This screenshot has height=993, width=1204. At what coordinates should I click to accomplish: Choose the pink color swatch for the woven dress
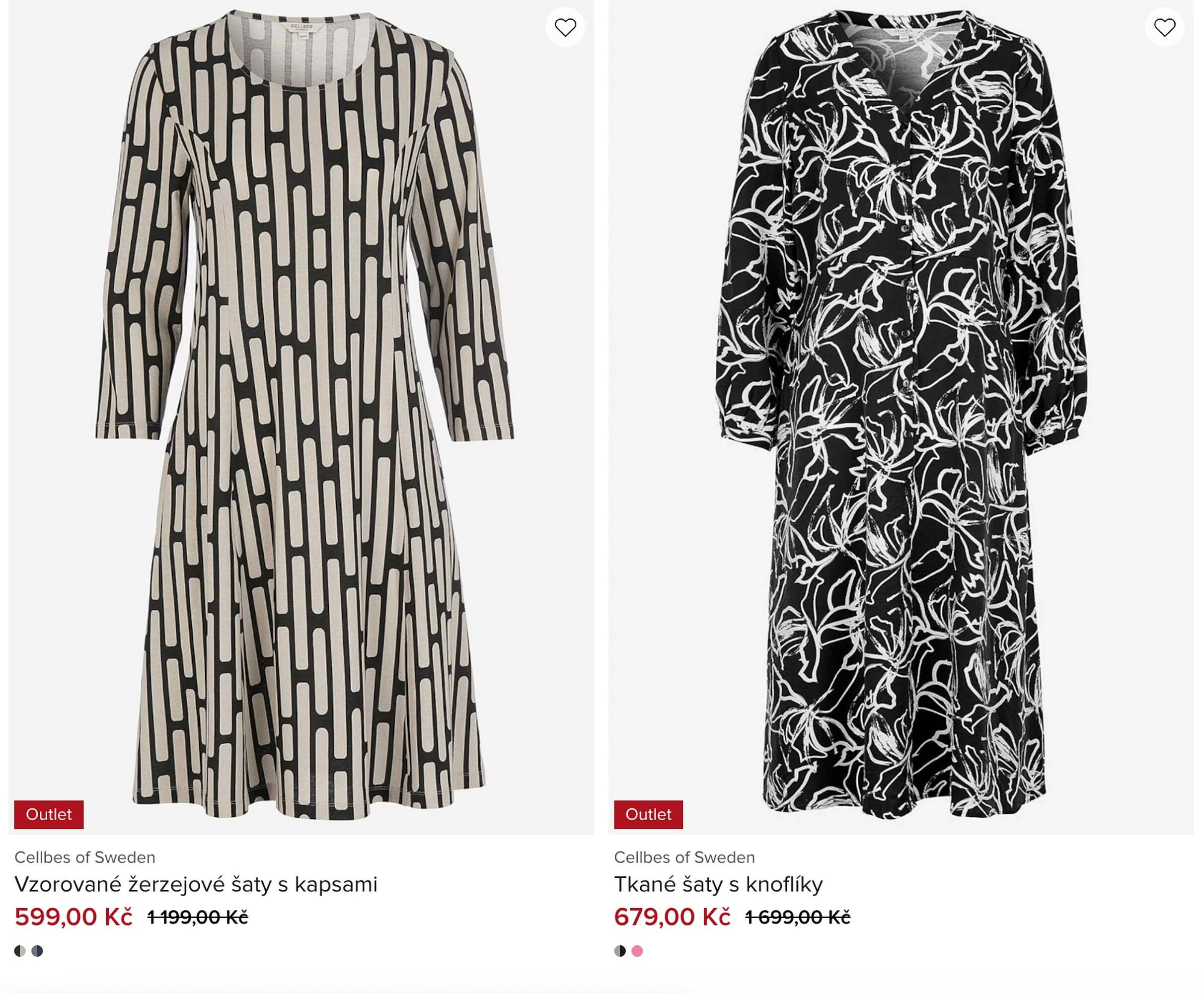637,951
